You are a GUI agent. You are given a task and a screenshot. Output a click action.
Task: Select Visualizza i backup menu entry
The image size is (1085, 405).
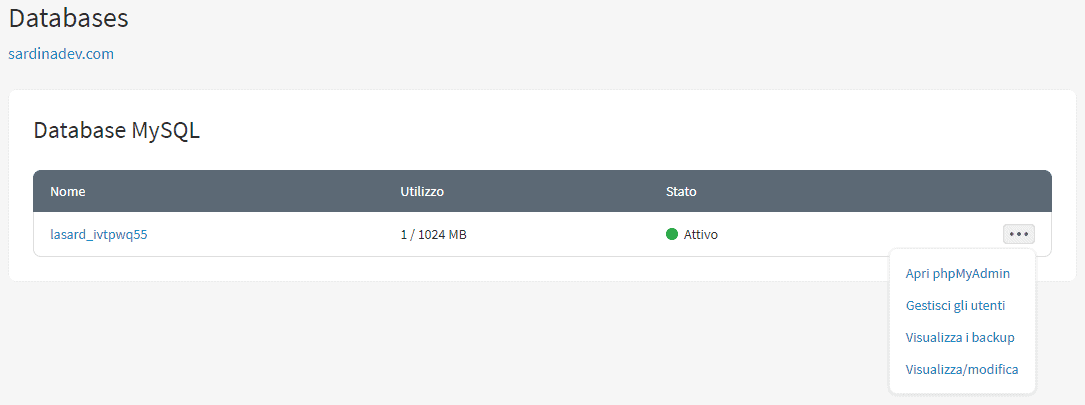click(960, 337)
